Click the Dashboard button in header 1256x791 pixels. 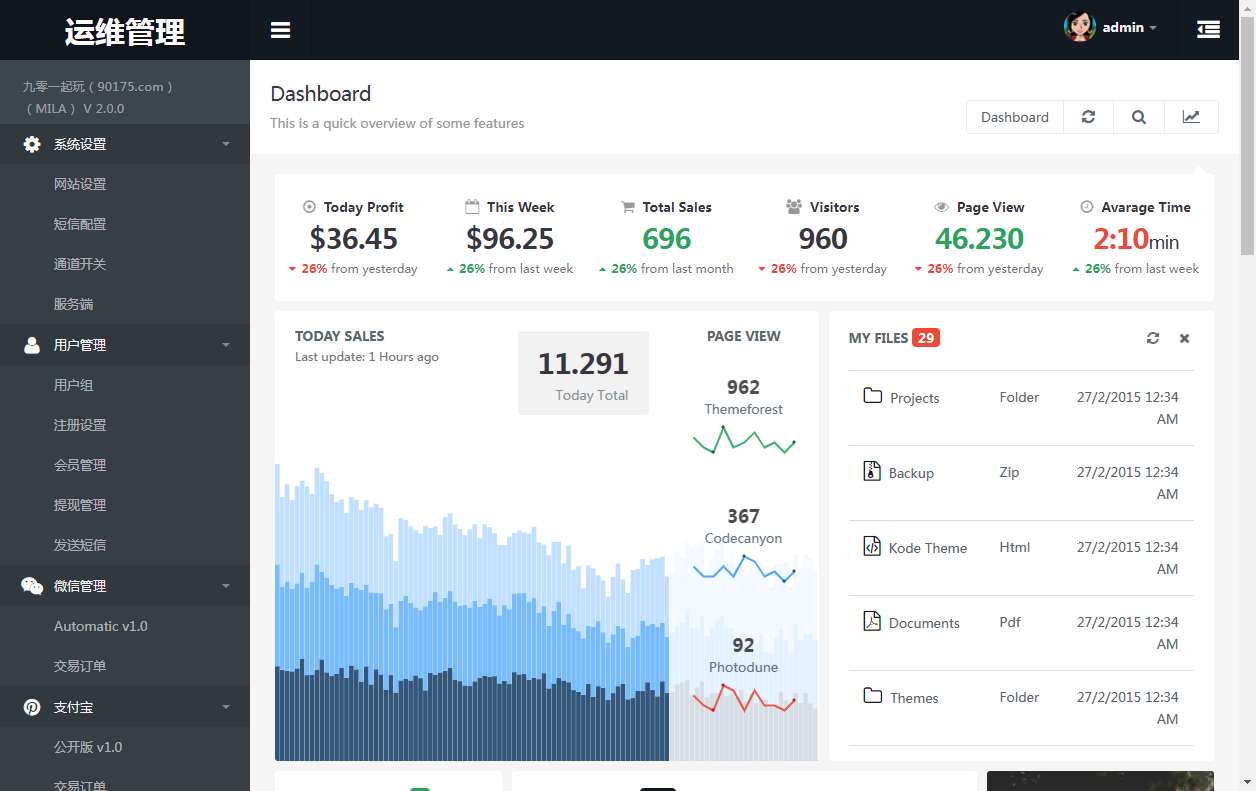1014,117
